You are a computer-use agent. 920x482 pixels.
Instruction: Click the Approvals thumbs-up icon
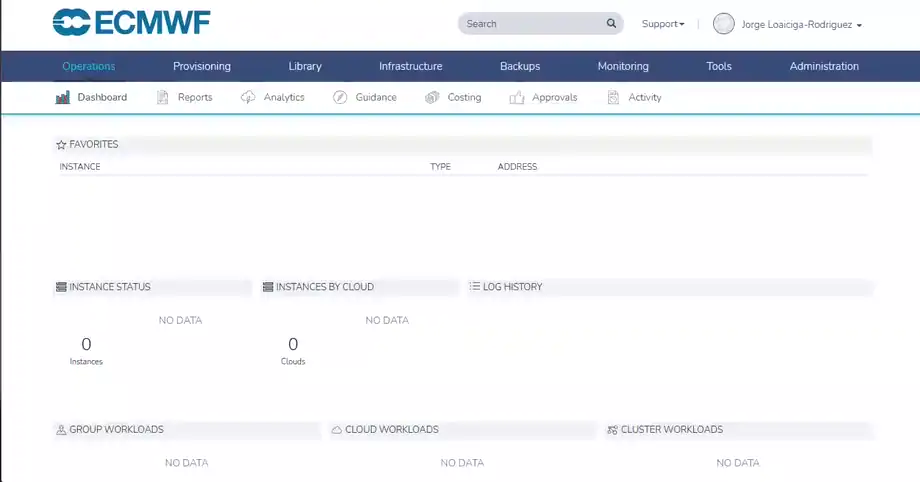click(x=516, y=97)
